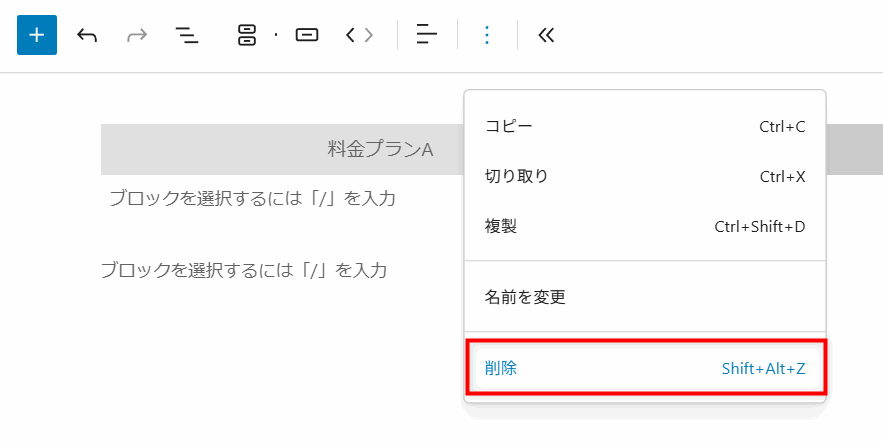Move the block left with the arrow
The width and height of the screenshot is (883, 445).
[350, 35]
